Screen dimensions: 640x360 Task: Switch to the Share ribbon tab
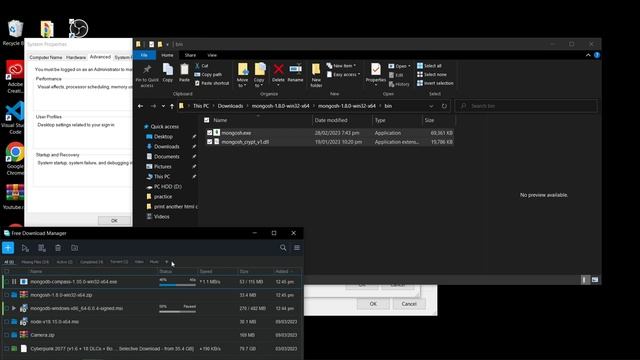click(x=190, y=55)
